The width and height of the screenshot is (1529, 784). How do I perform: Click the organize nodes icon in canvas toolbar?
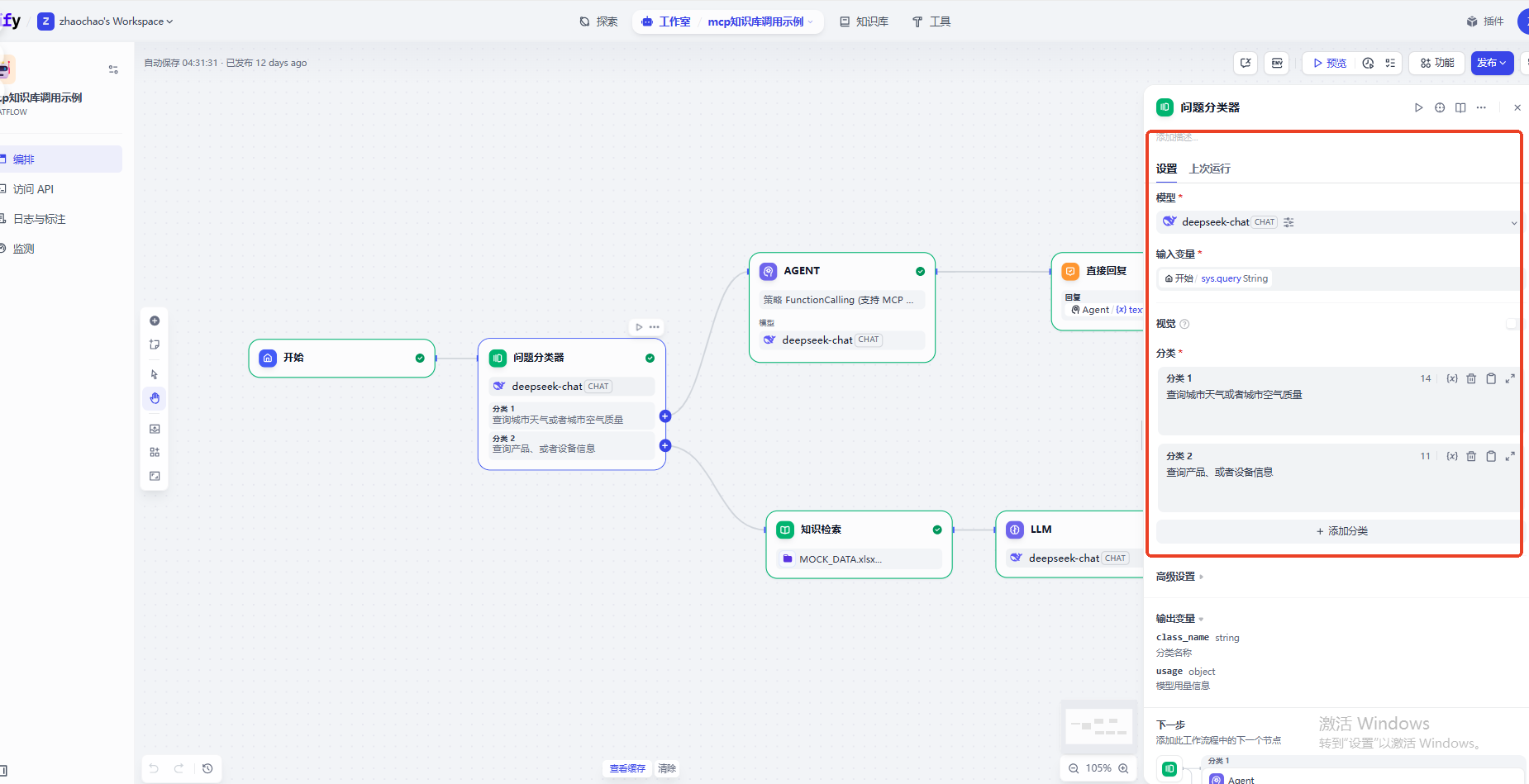point(155,452)
